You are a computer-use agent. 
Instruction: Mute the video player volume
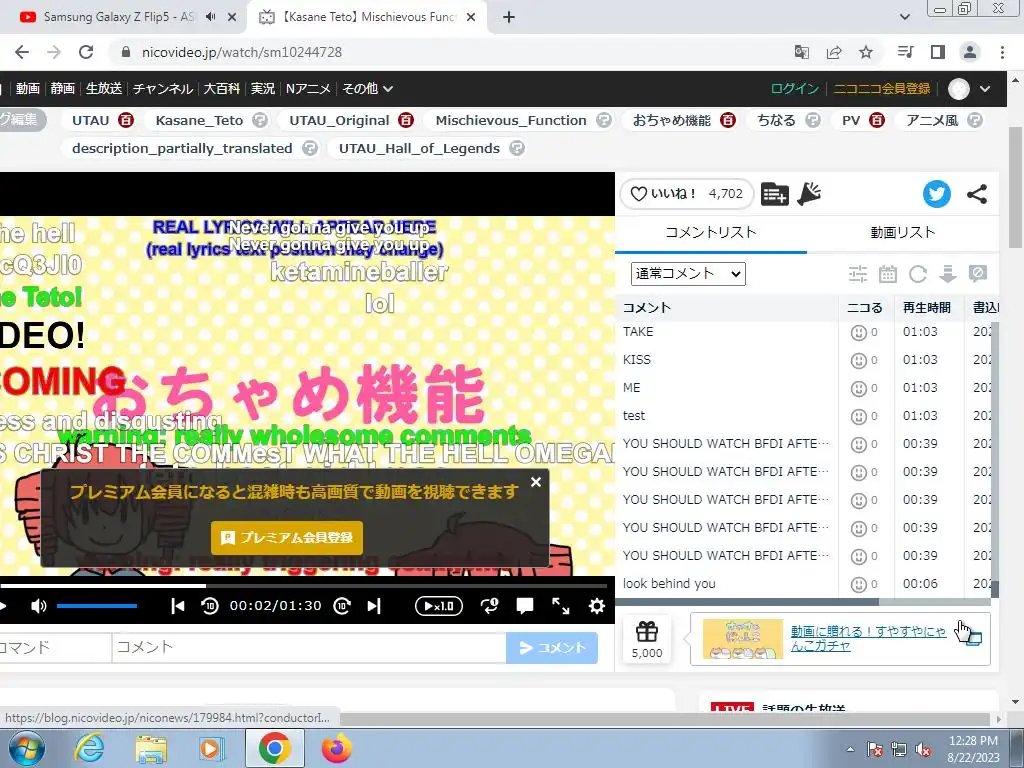coord(39,606)
